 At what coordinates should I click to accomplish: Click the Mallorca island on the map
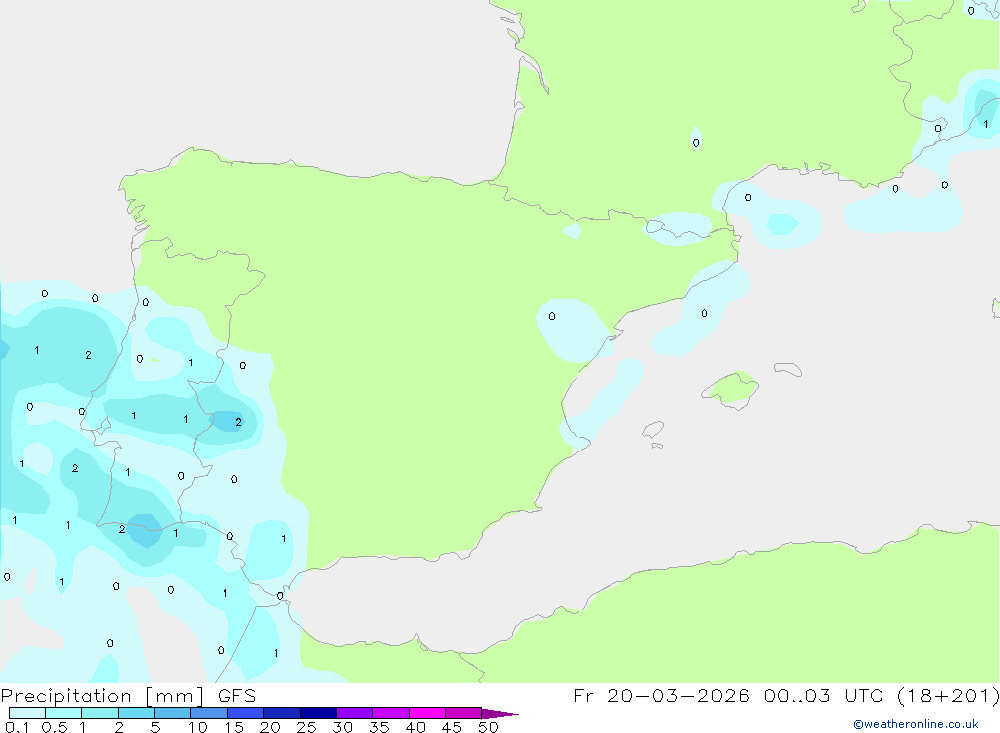point(731,390)
